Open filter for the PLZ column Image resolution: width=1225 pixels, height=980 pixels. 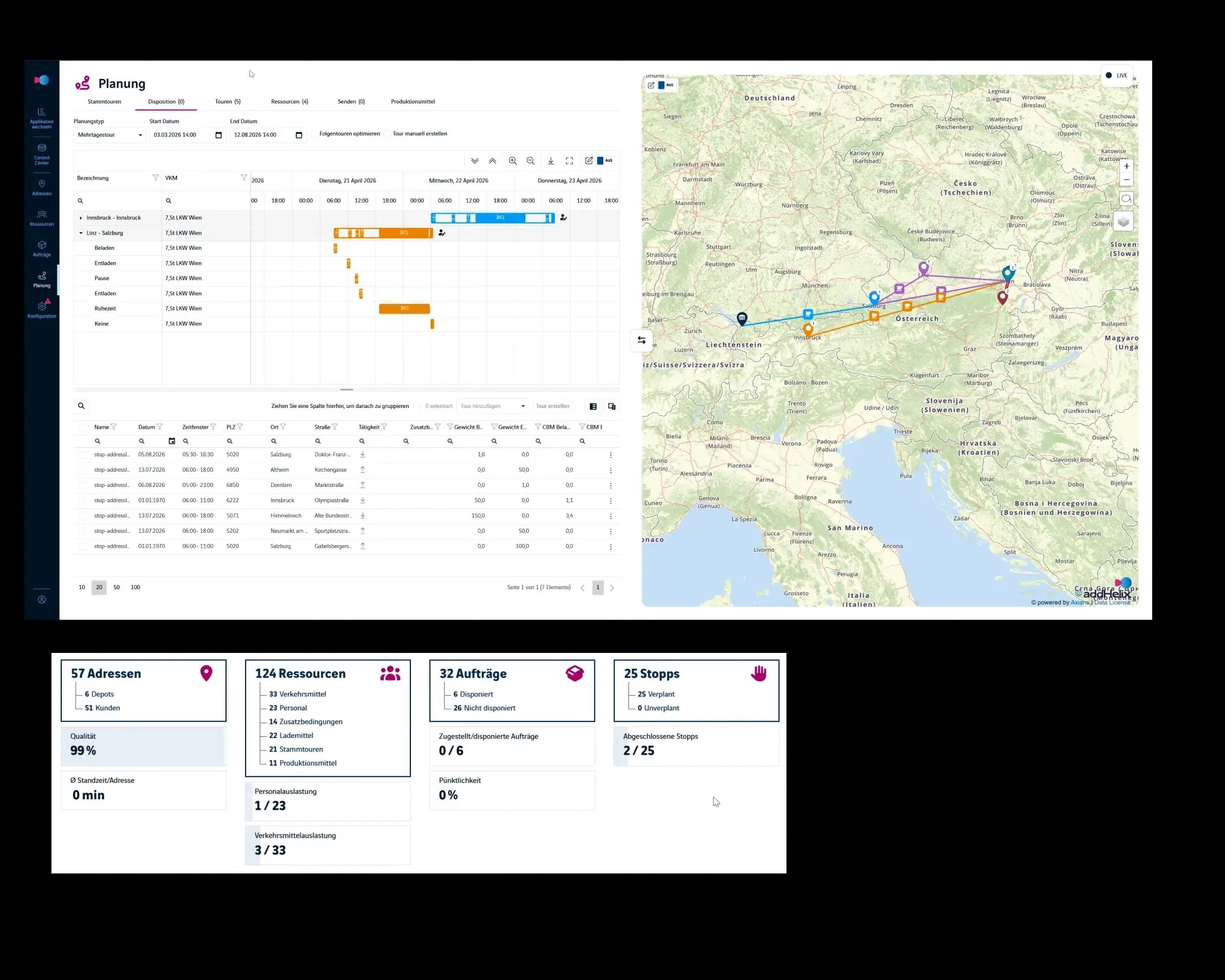tap(240, 427)
